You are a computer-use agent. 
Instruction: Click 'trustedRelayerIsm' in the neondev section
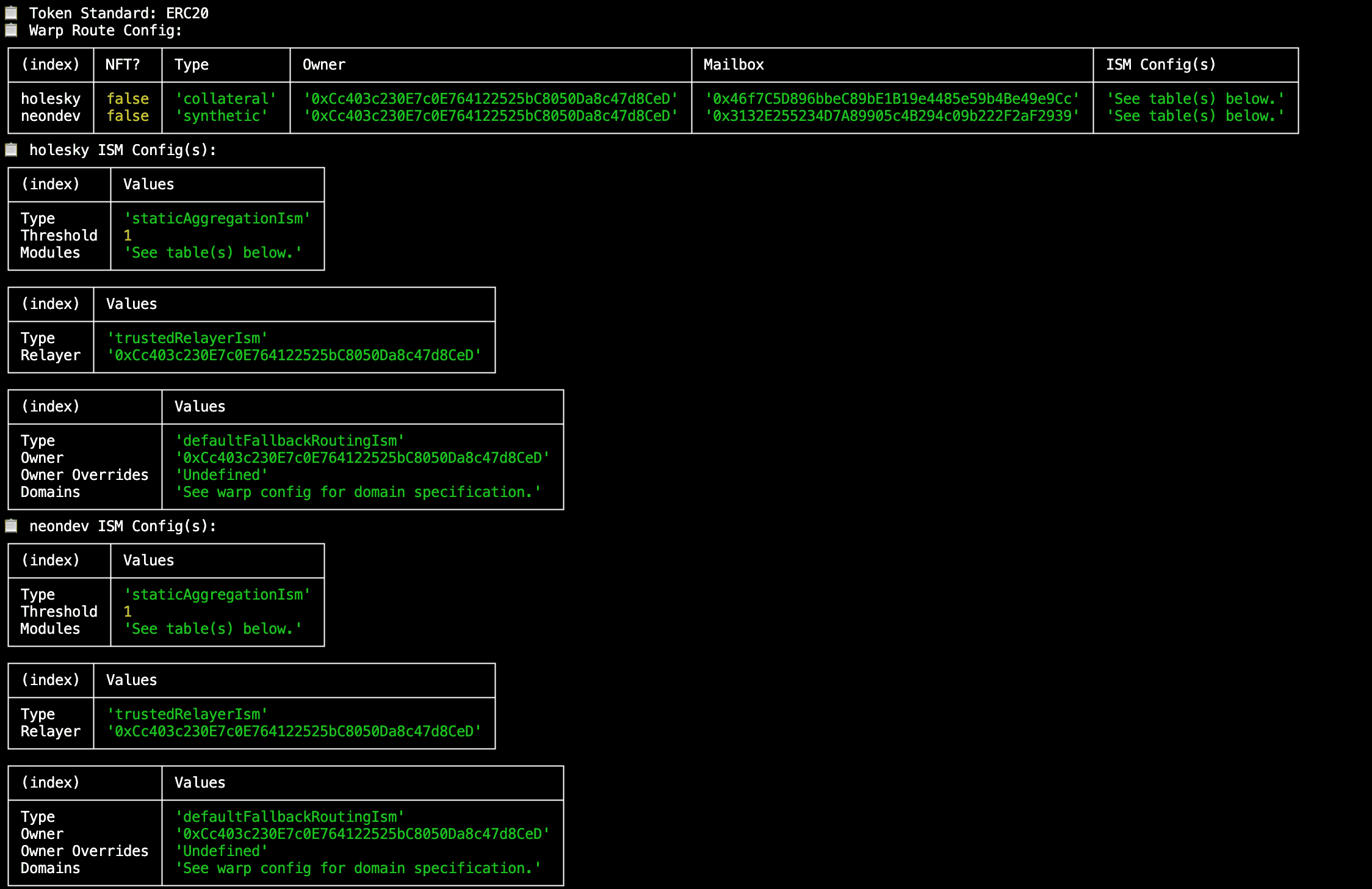tap(187, 714)
